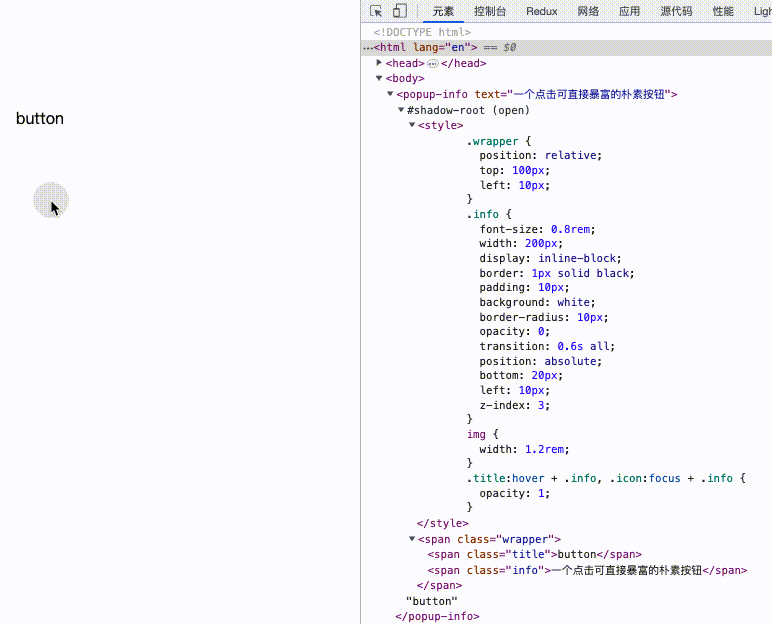Click the 'position: relative;' line
772x624 pixels.
(541, 155)
